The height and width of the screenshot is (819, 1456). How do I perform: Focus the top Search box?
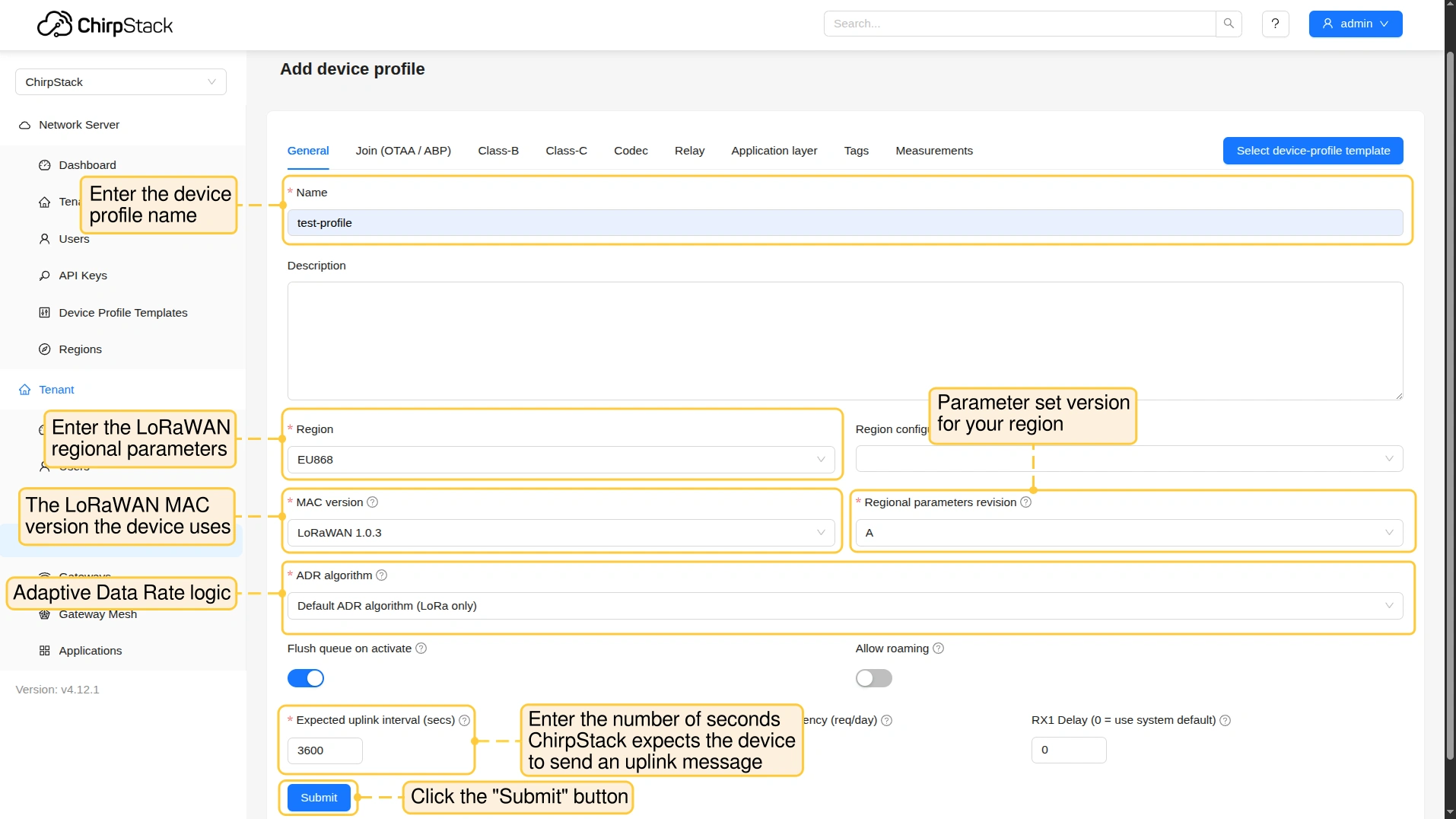coord(1019,24)
